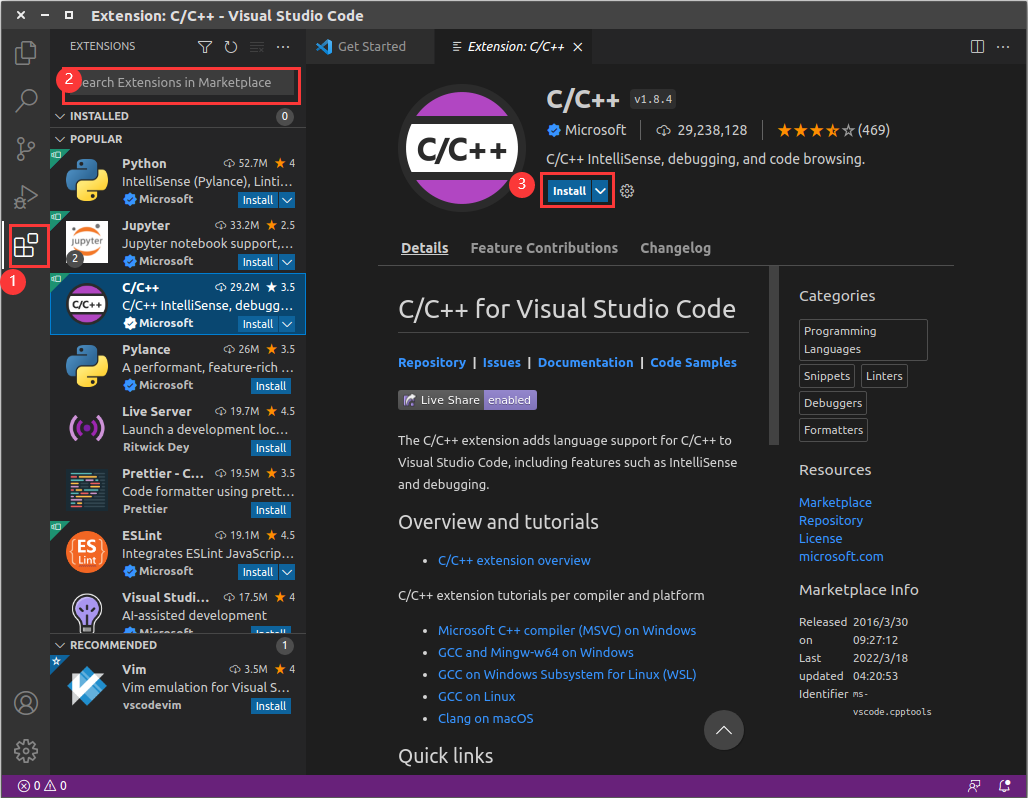
Task: Open the Details tab
Action: [425, 248]
